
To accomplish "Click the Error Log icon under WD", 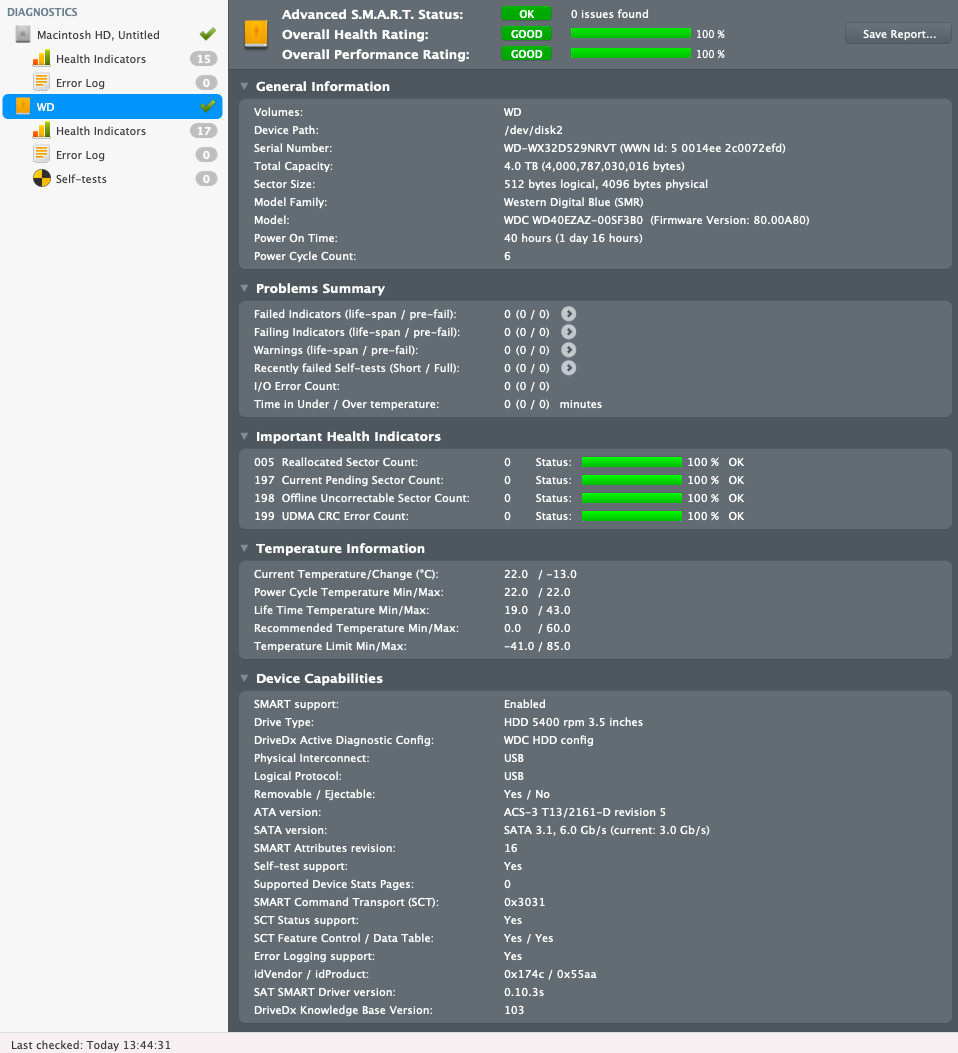I will 41,154.
